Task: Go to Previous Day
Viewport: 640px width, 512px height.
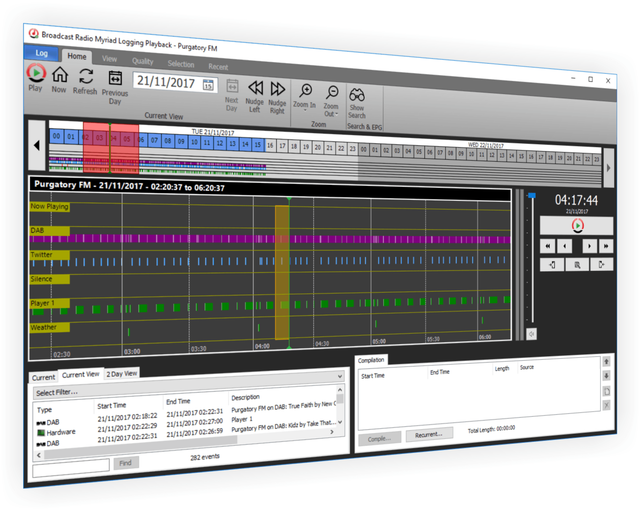Action: (115, 80)
